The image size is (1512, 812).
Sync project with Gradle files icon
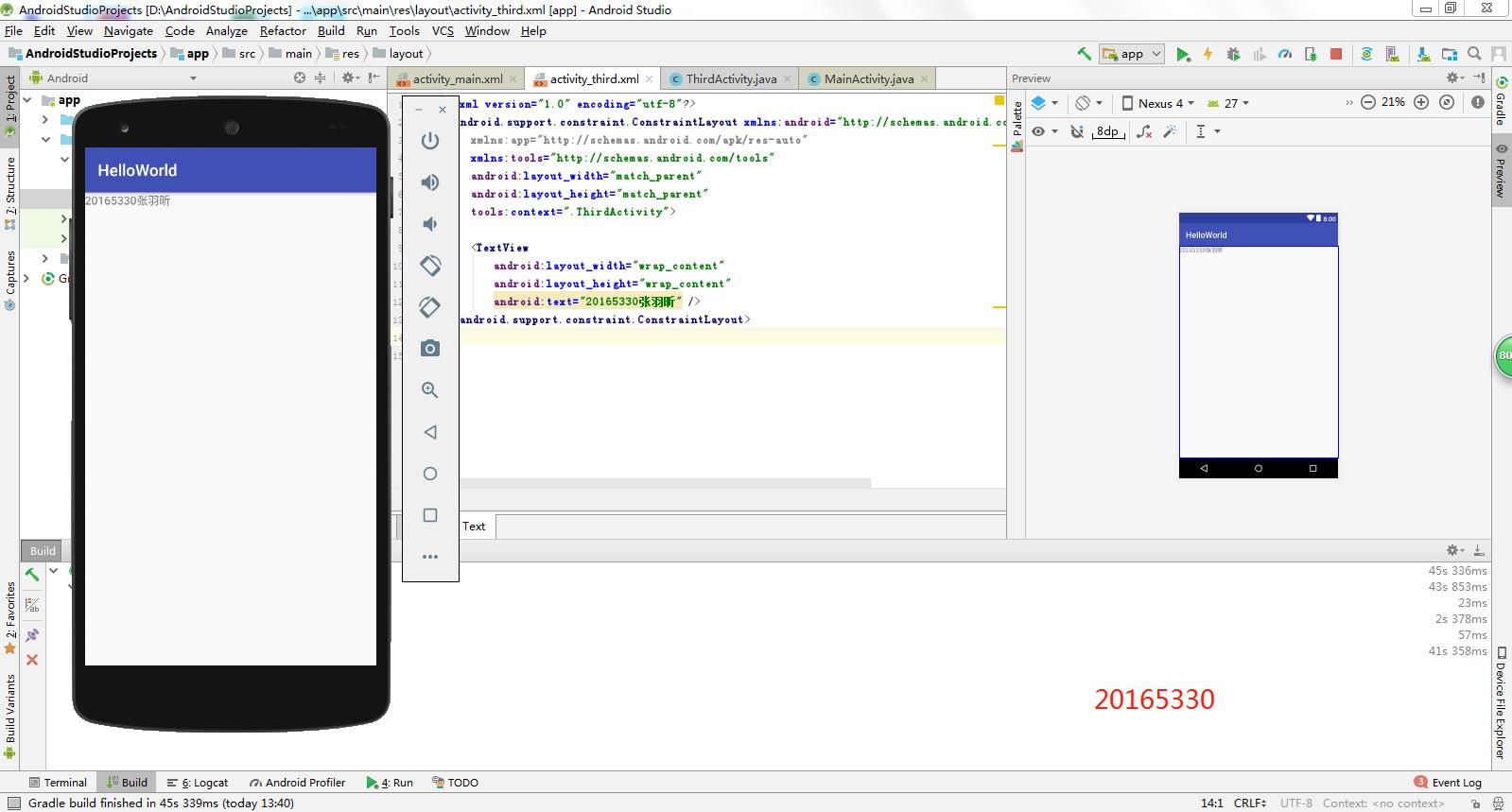click(x=1366, y=54)
